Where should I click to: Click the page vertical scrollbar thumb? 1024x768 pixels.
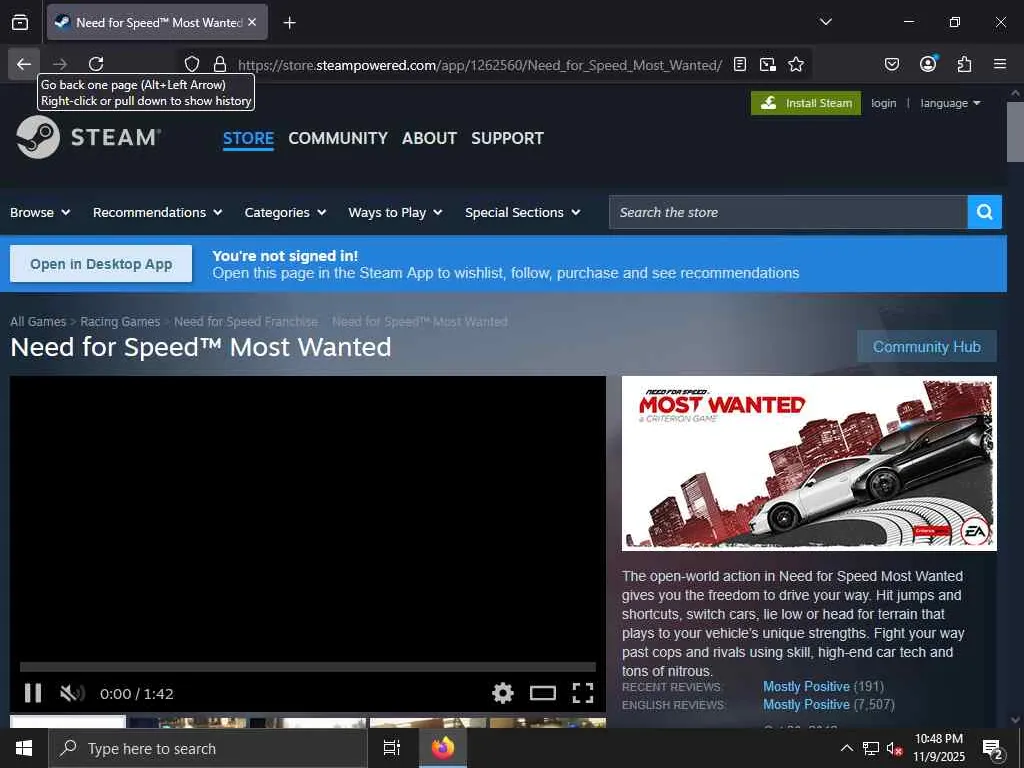[x=1015, y=132]
